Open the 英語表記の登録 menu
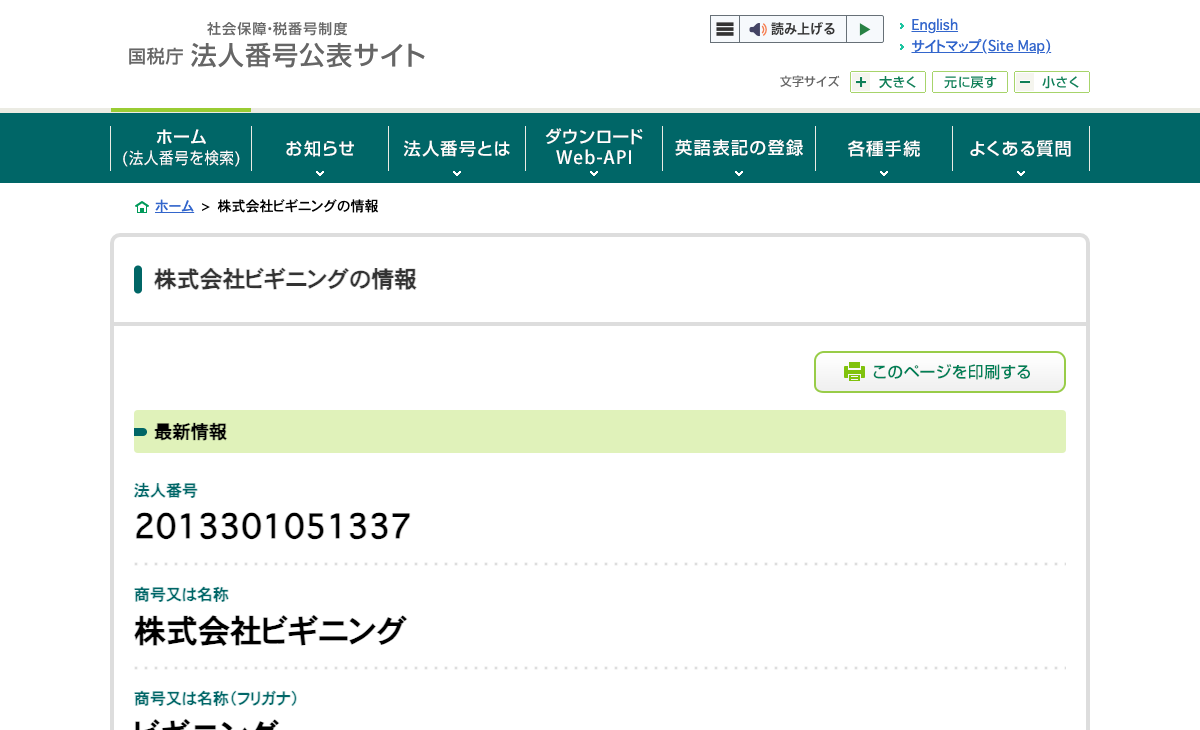Viewport: 1200px width, 730px height. tap(739, 148)
